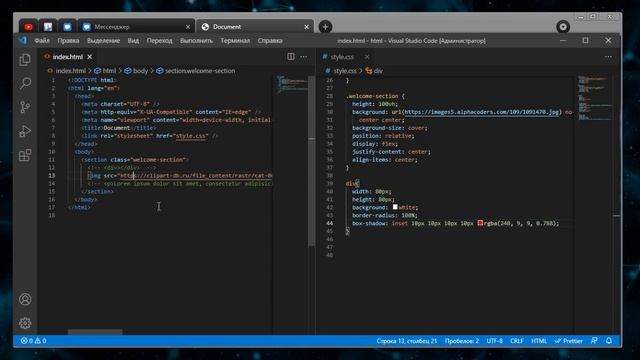
Task: Click index.html in the breadcrumb
Action: (71, 71)
